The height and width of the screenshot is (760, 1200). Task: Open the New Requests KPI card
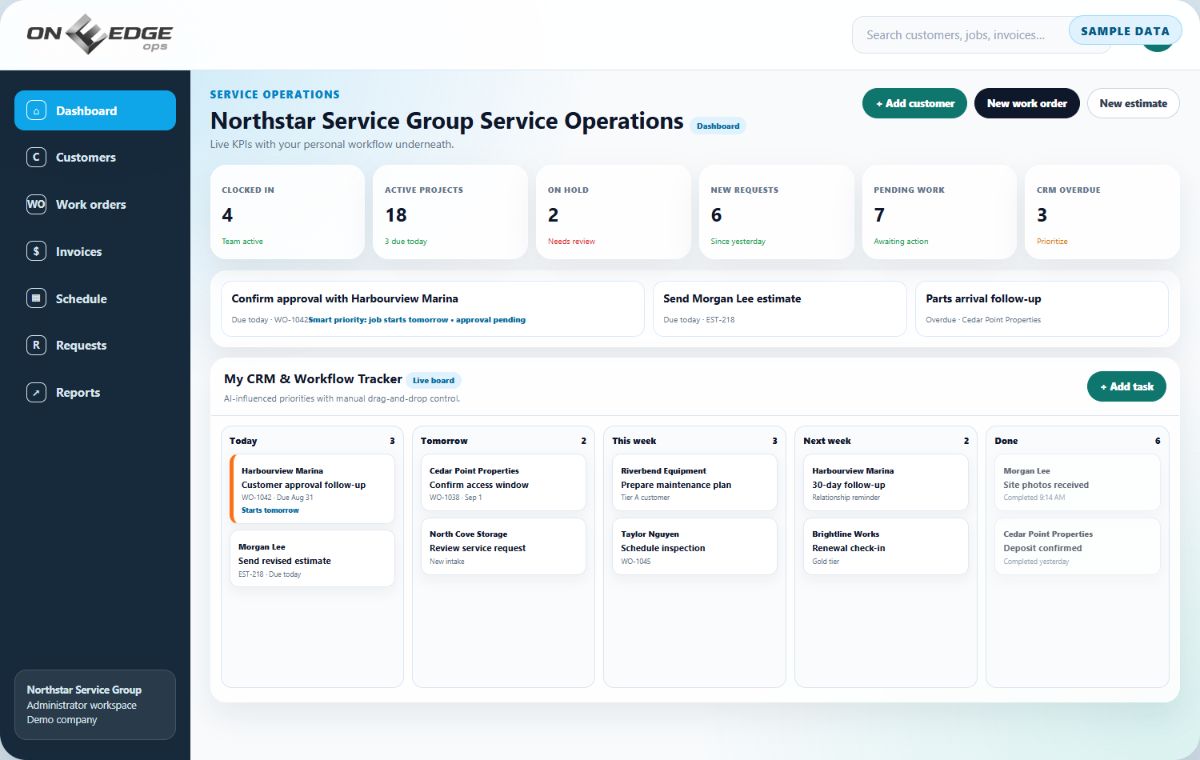[x=776, y=212]
